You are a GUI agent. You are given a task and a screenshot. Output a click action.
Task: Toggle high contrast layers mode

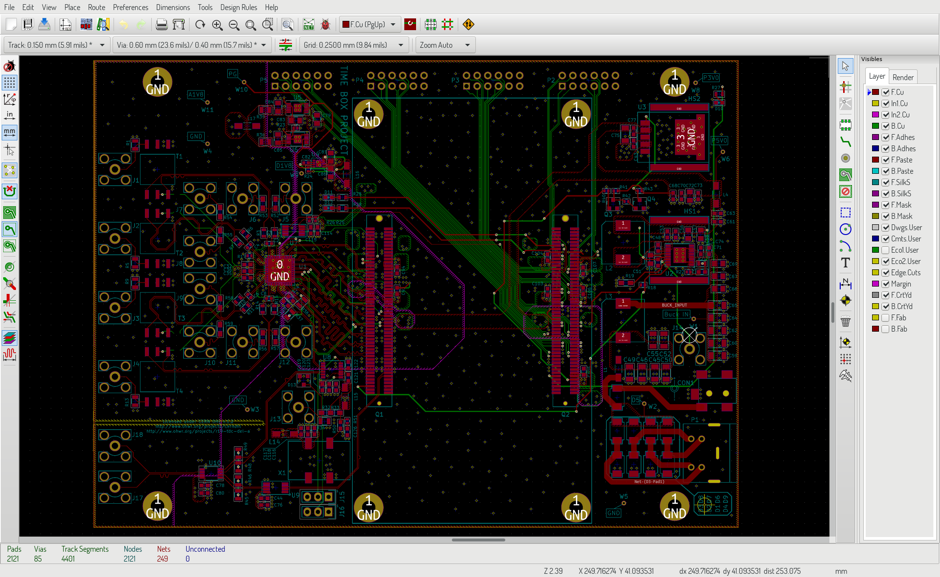[x=10, y=338]
